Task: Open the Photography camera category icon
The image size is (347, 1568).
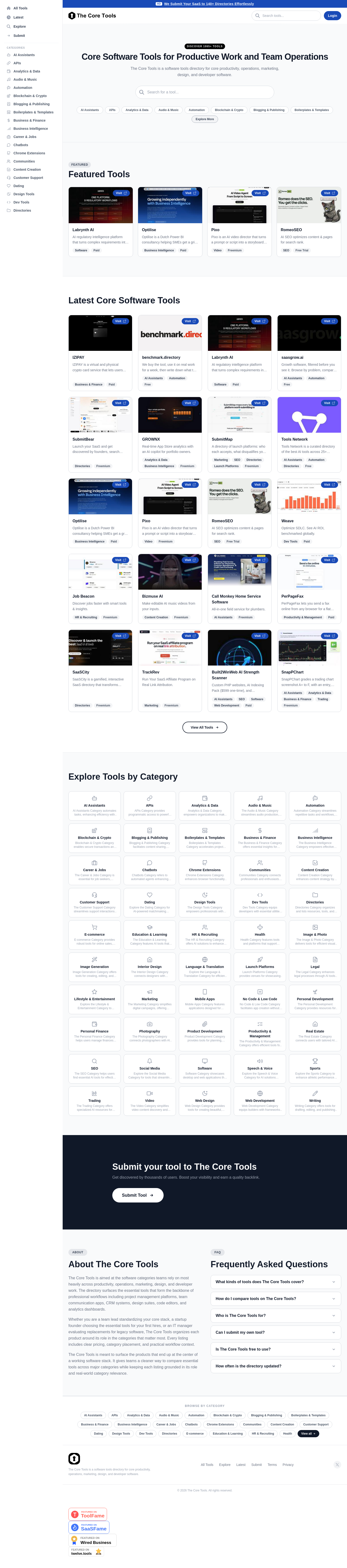Action: pyautogui.click(x=150, y=1024)
